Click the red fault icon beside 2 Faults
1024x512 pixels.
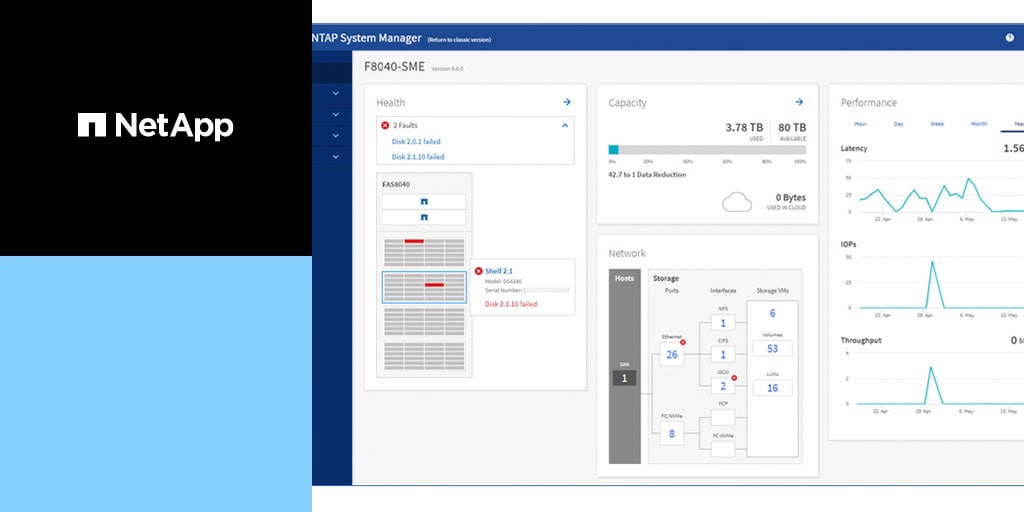(385, 126)
